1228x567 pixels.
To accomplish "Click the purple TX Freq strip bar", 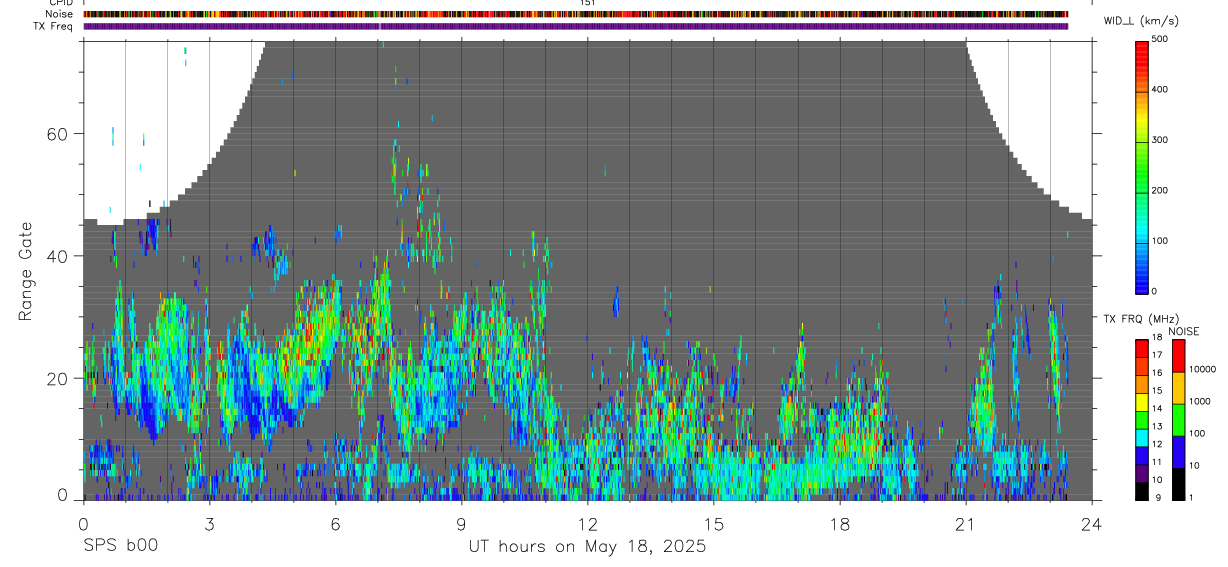I will (x=576, y=26).
